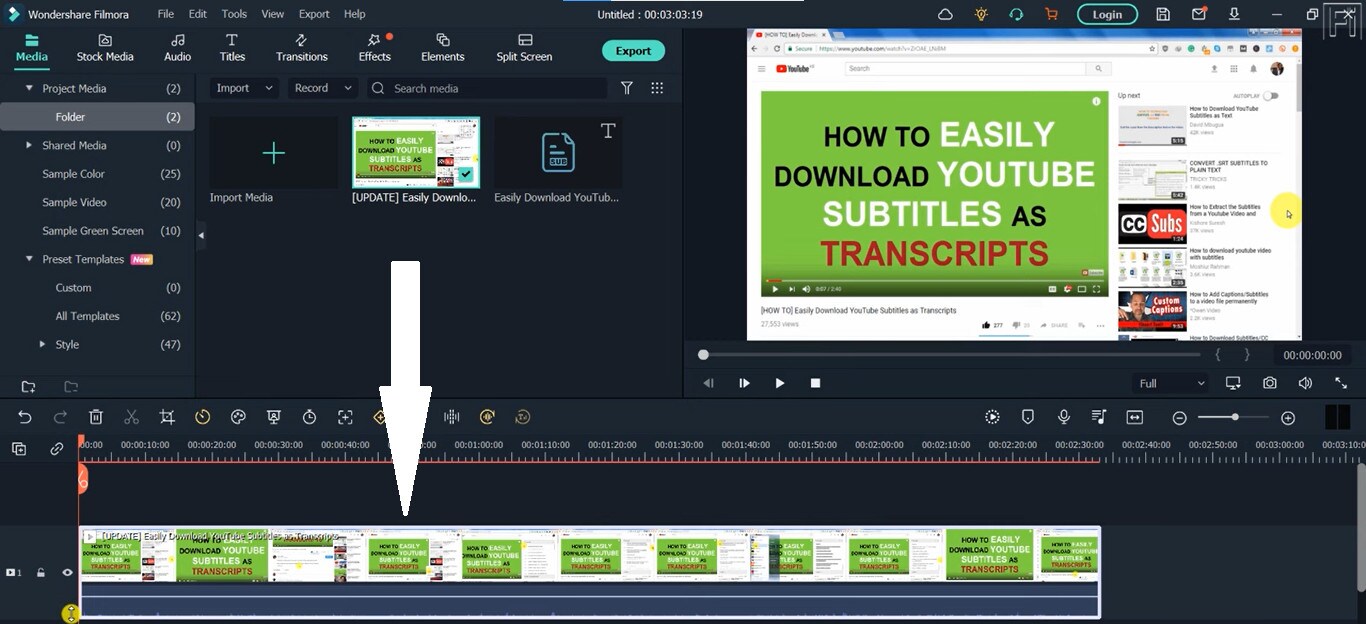Switch to the Effects tab
Image resolution: width=1366 pixels, height=624 pixels.
click(x=375, y=47)
